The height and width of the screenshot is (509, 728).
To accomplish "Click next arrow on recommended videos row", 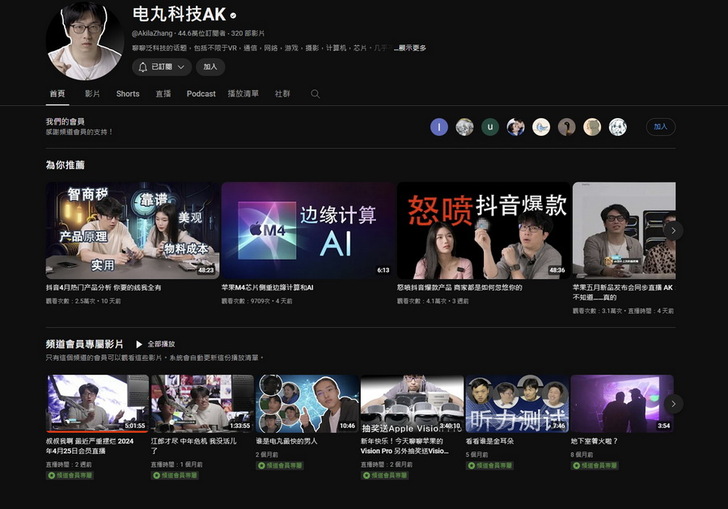I will point(673,230).
